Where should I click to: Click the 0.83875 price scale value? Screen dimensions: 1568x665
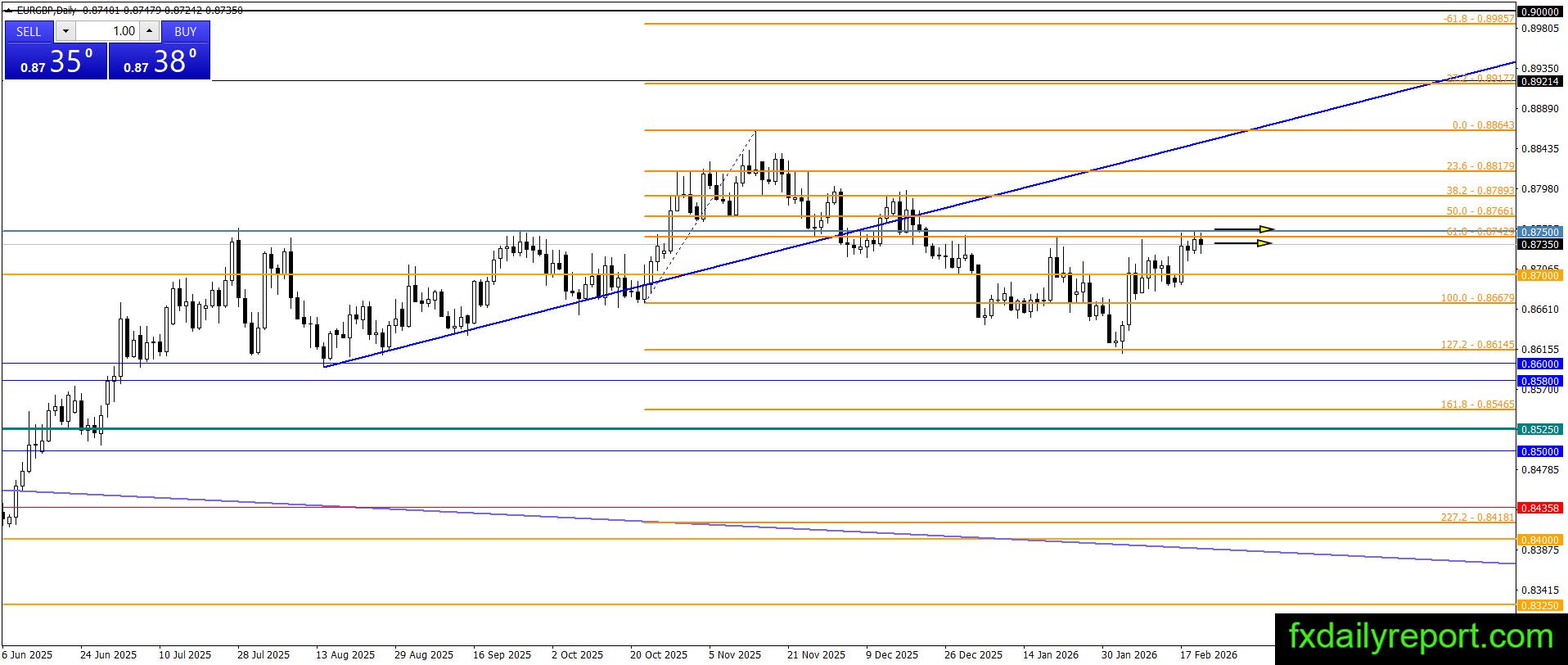coord(1539,550)
